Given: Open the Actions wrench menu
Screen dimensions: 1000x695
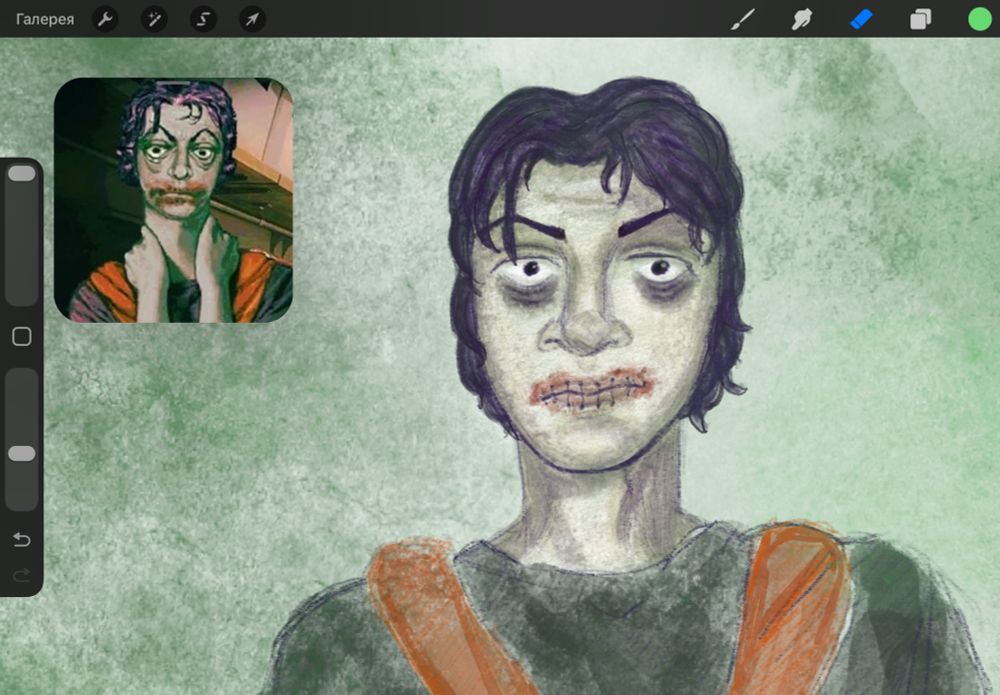Looking at the screenshot, I should click(x=105, y=19).
